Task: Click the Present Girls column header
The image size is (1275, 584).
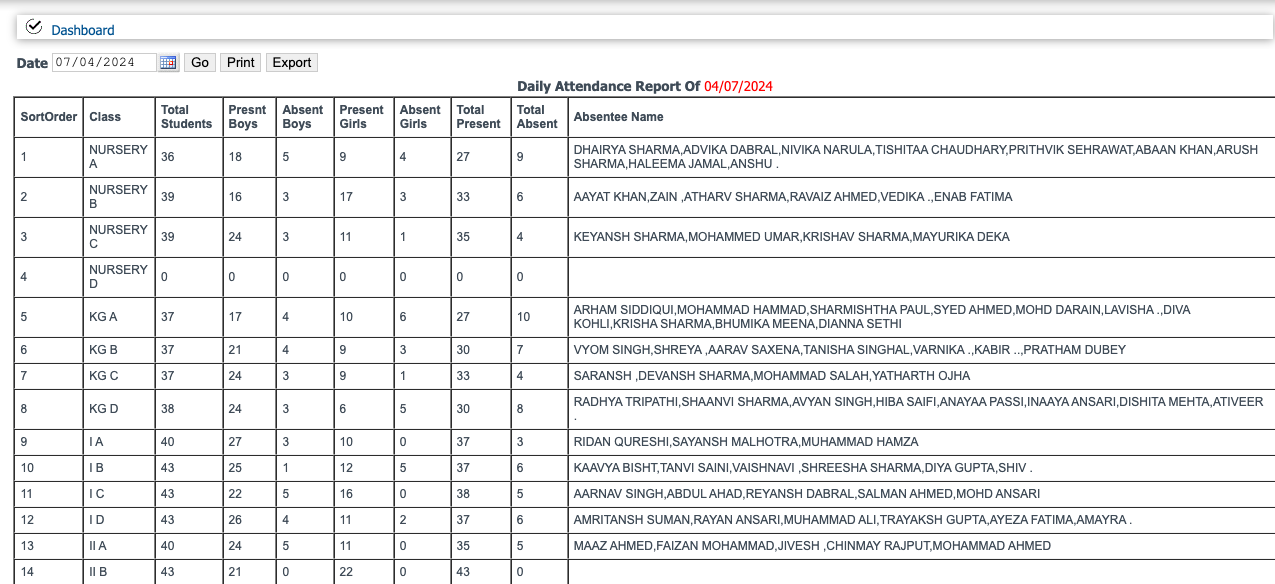Action: 363,117
